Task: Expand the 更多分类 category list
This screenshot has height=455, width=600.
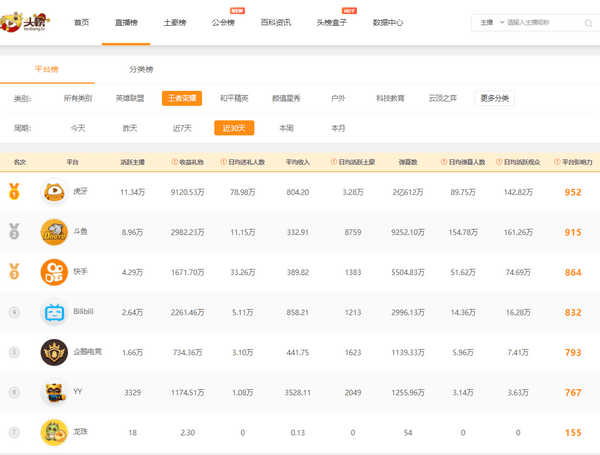Action: point(494,98)
